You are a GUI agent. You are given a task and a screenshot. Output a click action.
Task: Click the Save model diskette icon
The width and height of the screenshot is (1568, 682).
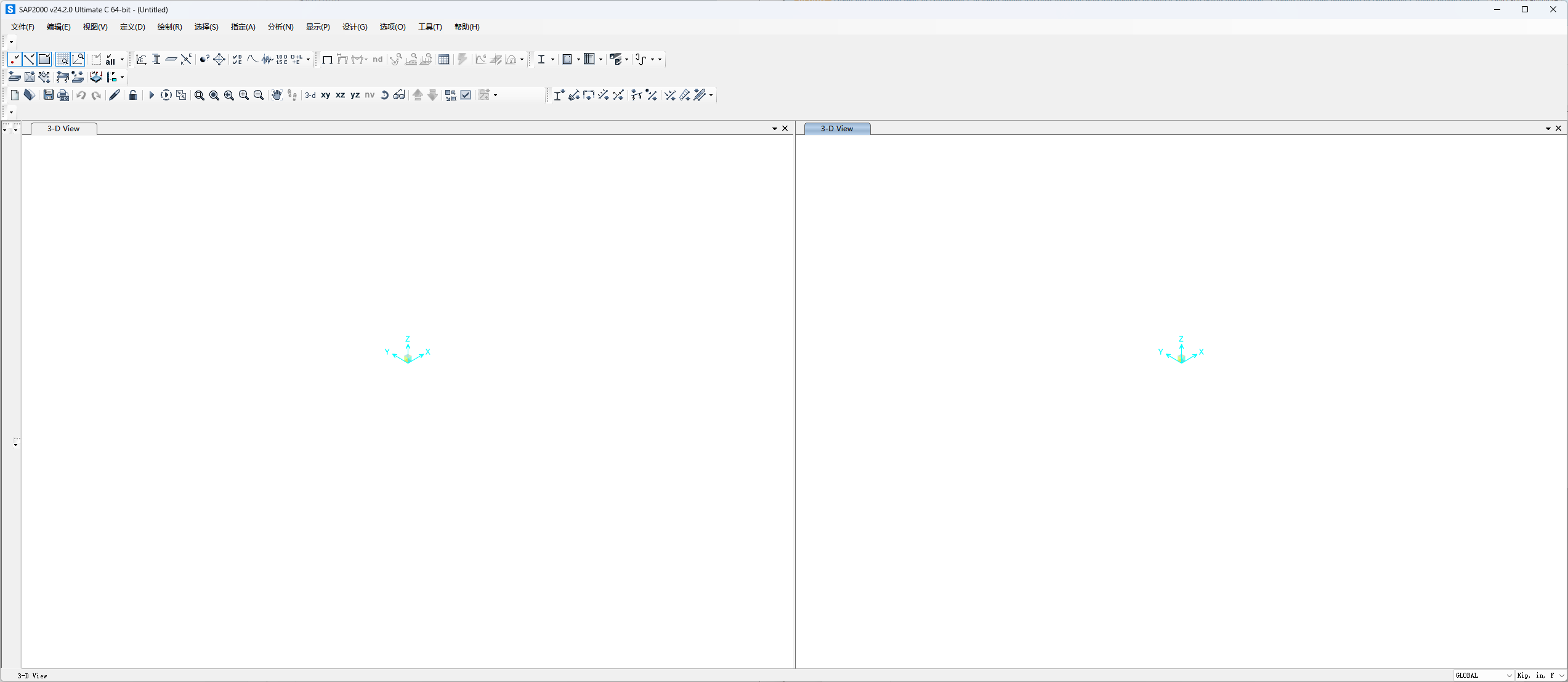point(48,95)
